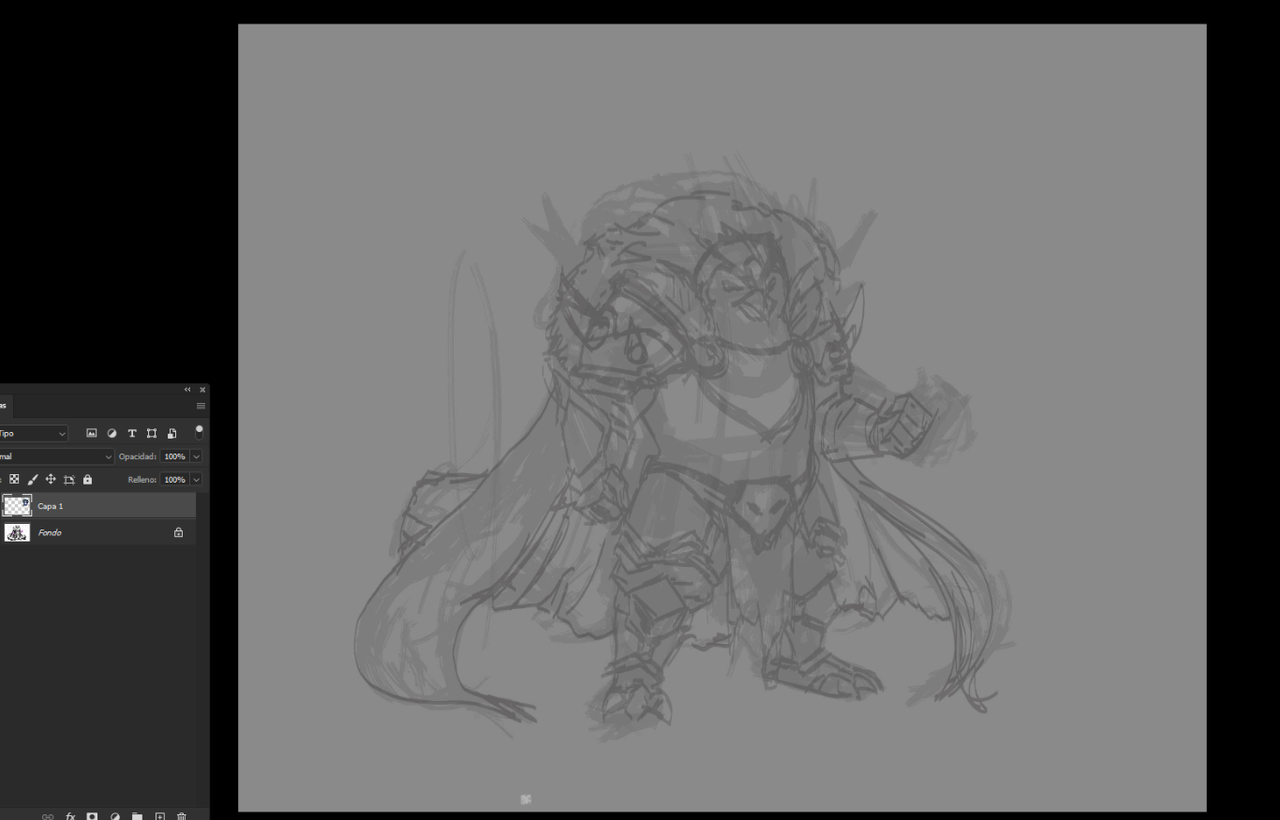Create a new layer icon
Viewport: 1280px width, 820px height.
[x=159, y=816]
